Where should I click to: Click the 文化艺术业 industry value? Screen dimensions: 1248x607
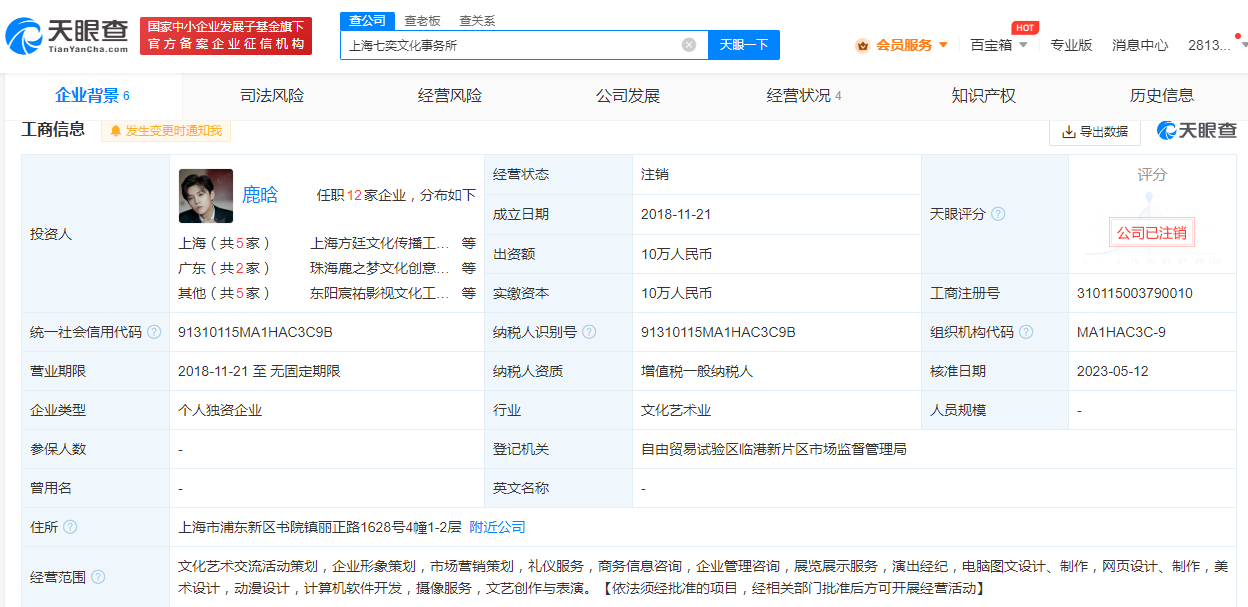[676, 410]
